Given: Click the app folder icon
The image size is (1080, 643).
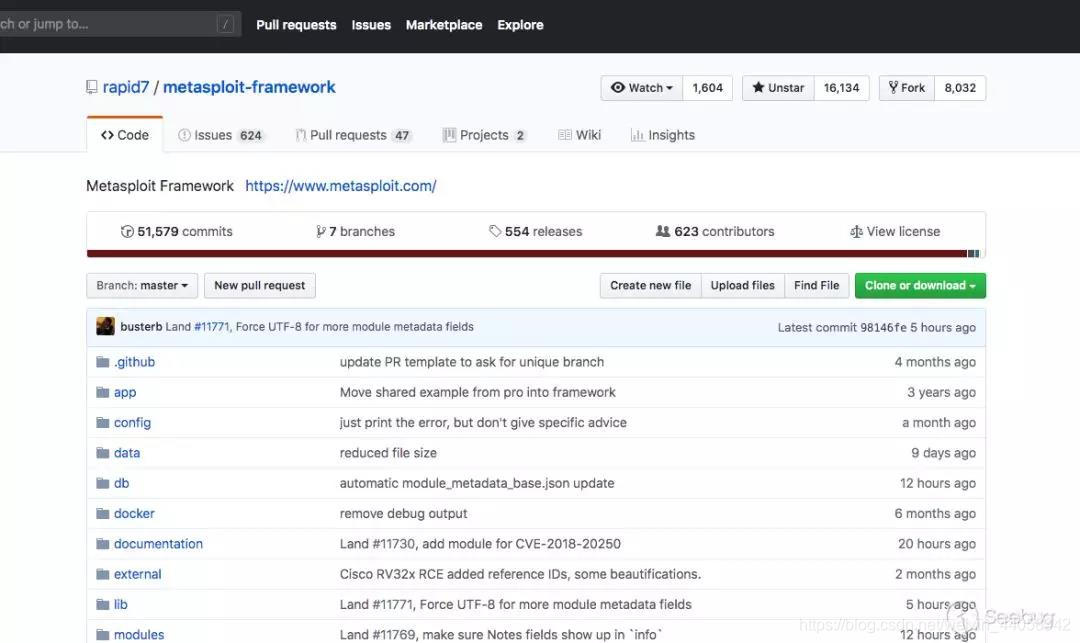Looking at the screenshot, I should tap(103, 392).
